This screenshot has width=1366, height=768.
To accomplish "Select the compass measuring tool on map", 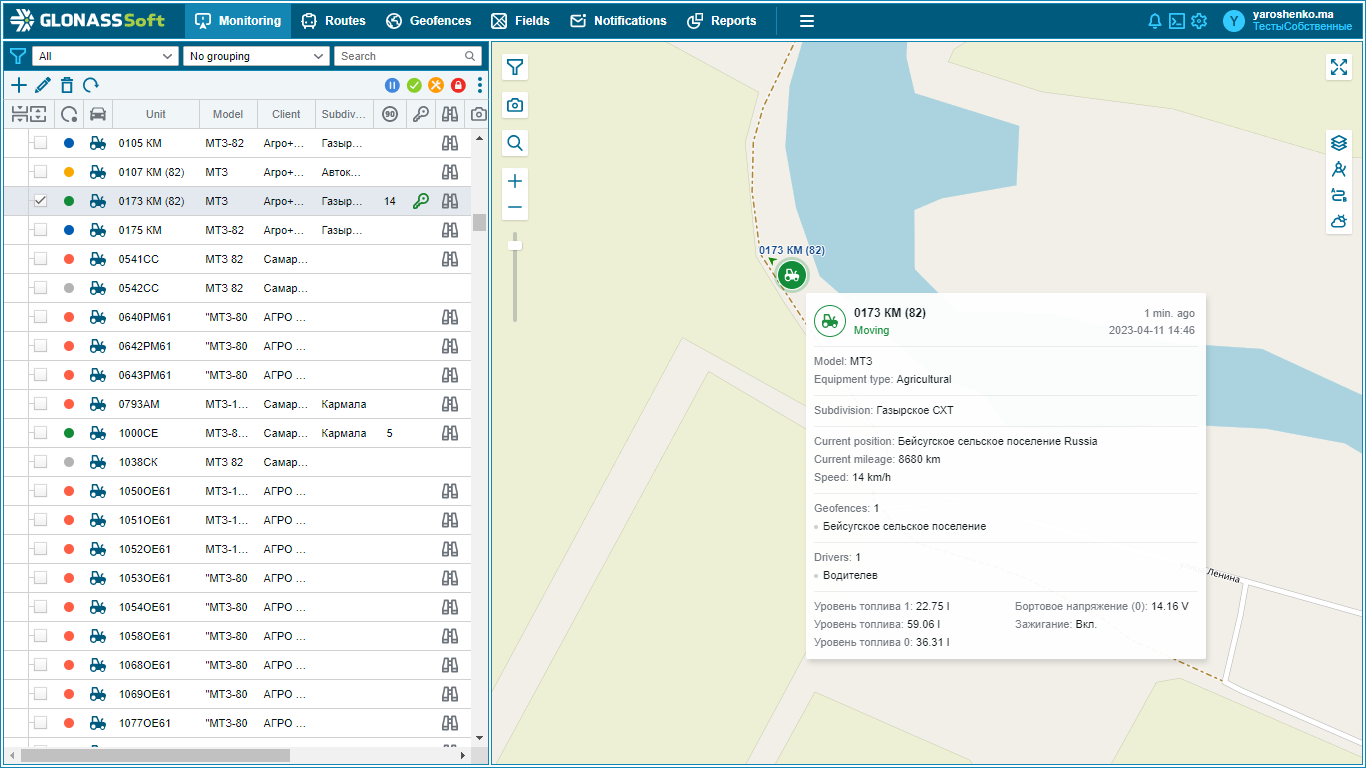I will pyautogui.click(x=1339, y=169).
